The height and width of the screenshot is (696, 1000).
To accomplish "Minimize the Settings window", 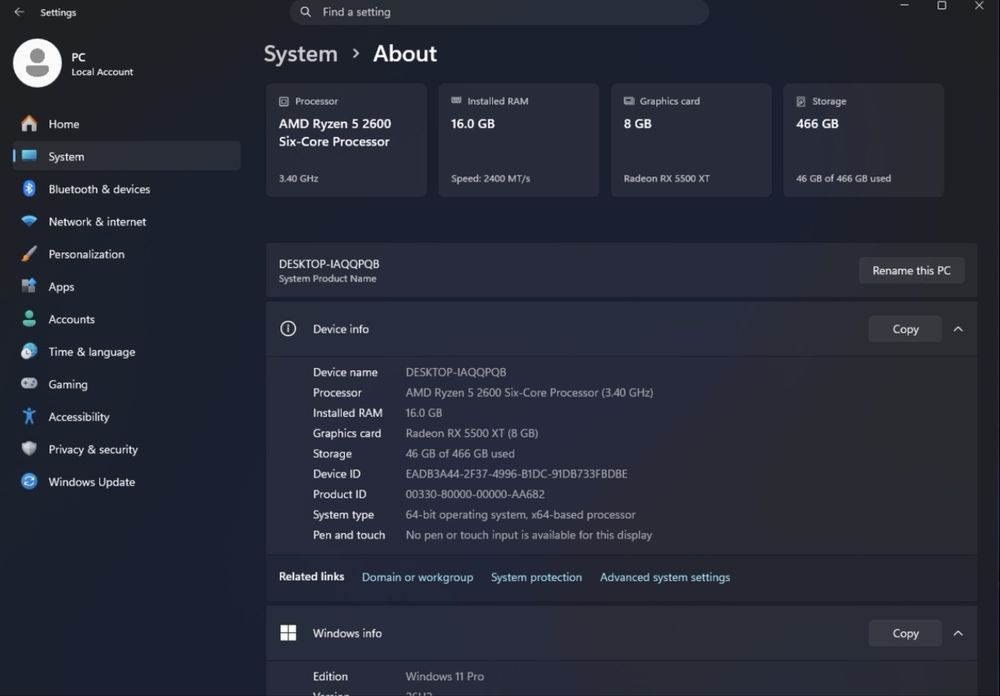I will click(904, 6).
